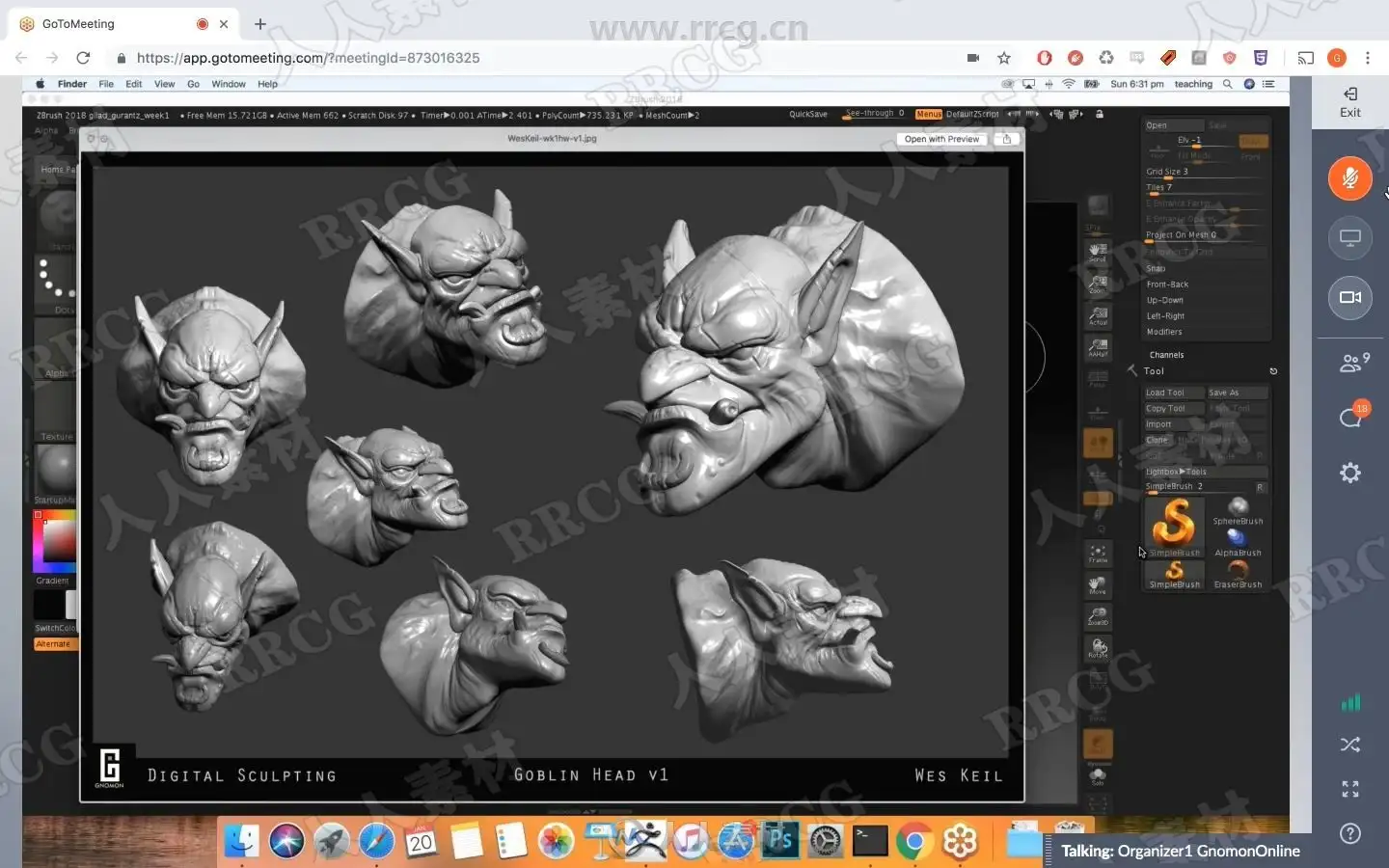
Task: View the connection signal strength indicator
Action: (x=1350, y=702)
